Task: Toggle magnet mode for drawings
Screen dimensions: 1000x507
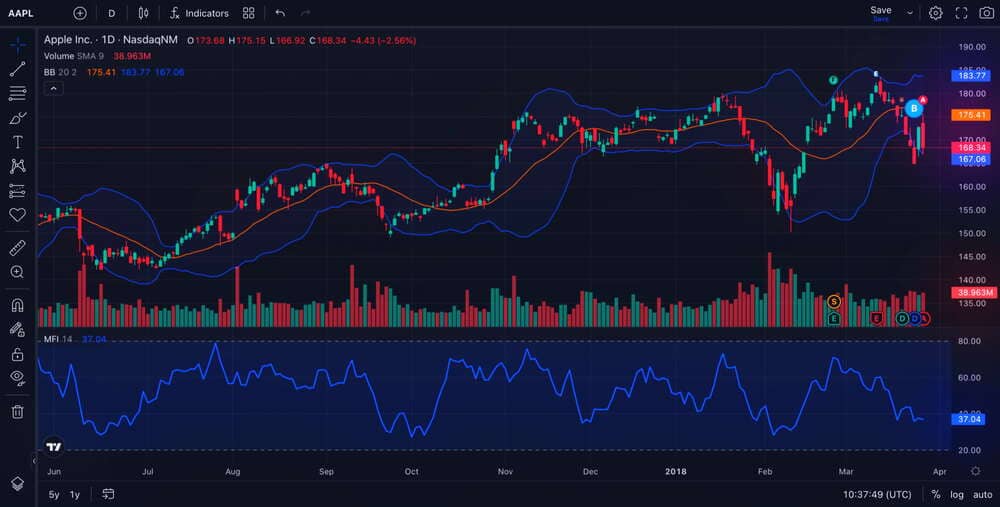Action: pos(17,305)
